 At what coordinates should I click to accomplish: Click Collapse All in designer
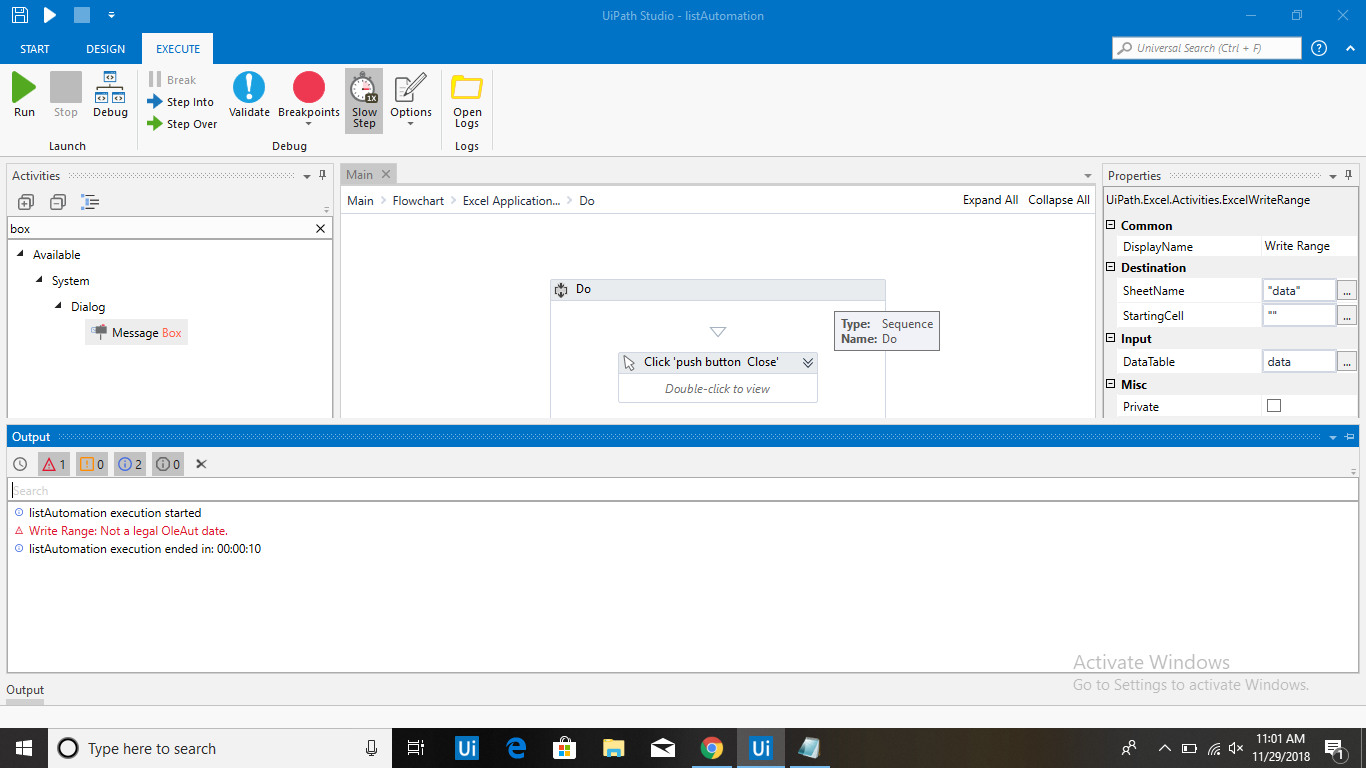tap(1059, 200)
